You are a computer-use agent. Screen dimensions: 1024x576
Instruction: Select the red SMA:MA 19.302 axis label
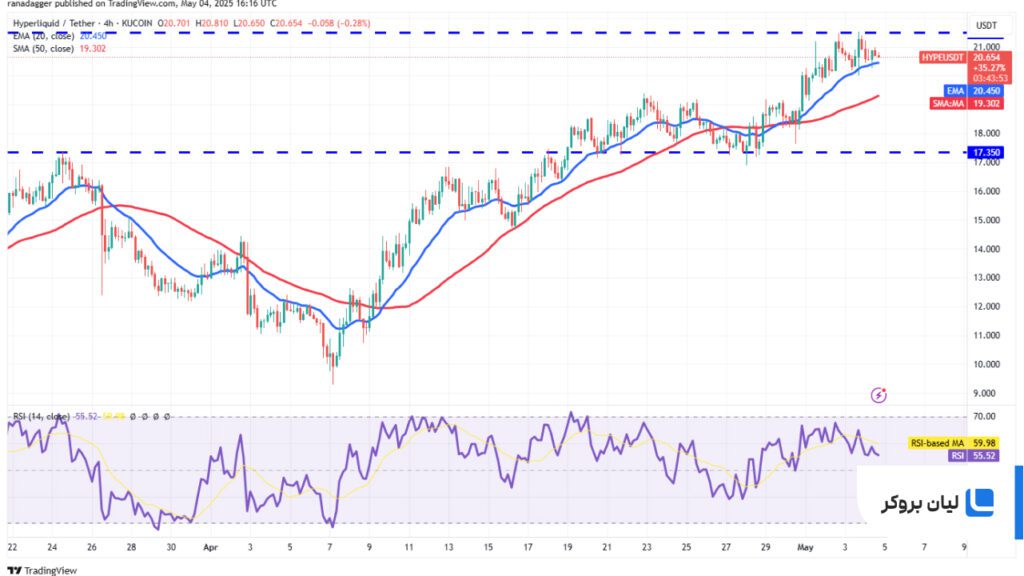click(967, 103)
